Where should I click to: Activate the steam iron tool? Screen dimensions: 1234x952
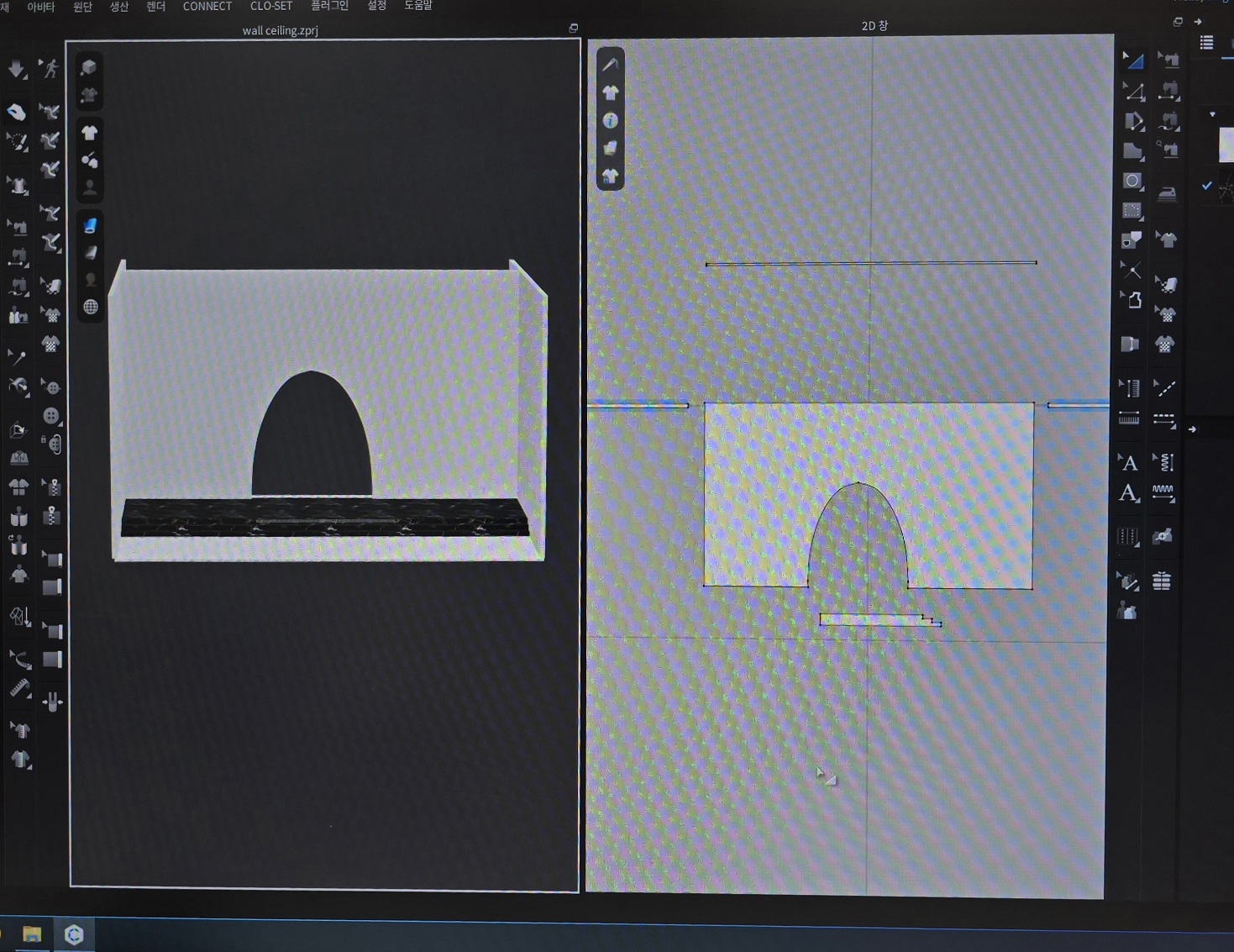(1167, 194)
